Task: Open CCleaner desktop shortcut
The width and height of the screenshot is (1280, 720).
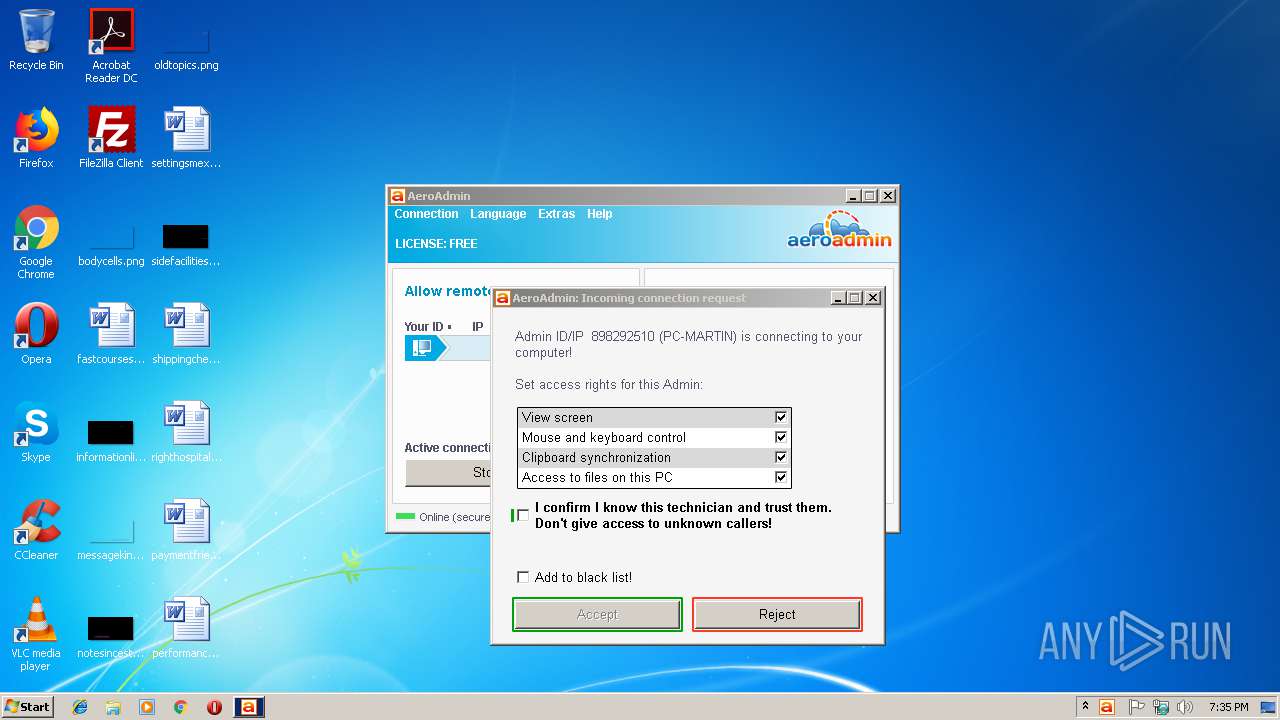Action: (36, 530)
